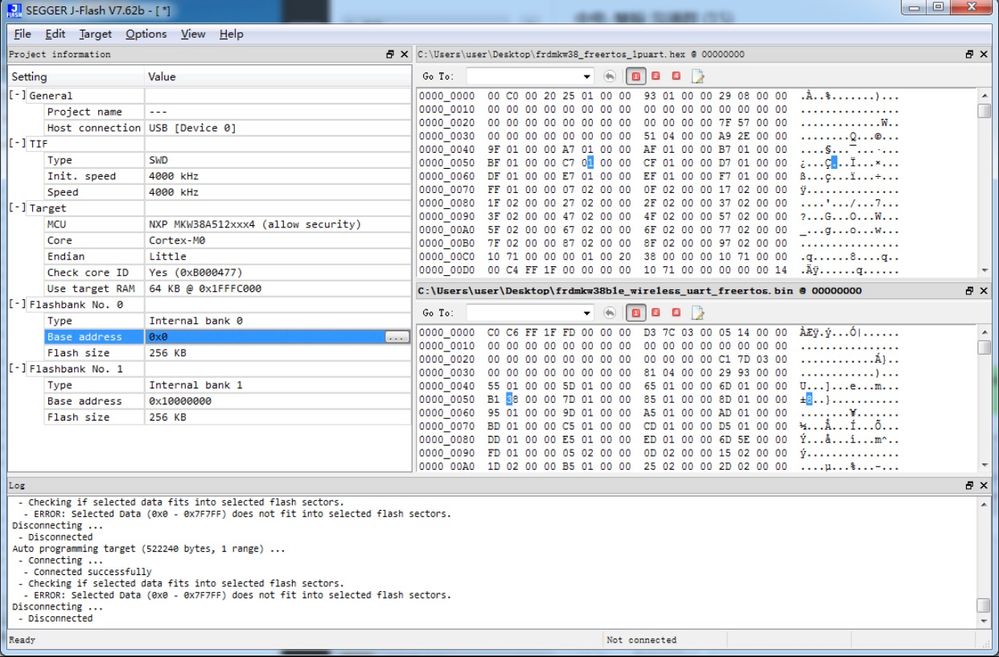Click the ... button on the Base address row
999x657 pixels.
point(397,337)
